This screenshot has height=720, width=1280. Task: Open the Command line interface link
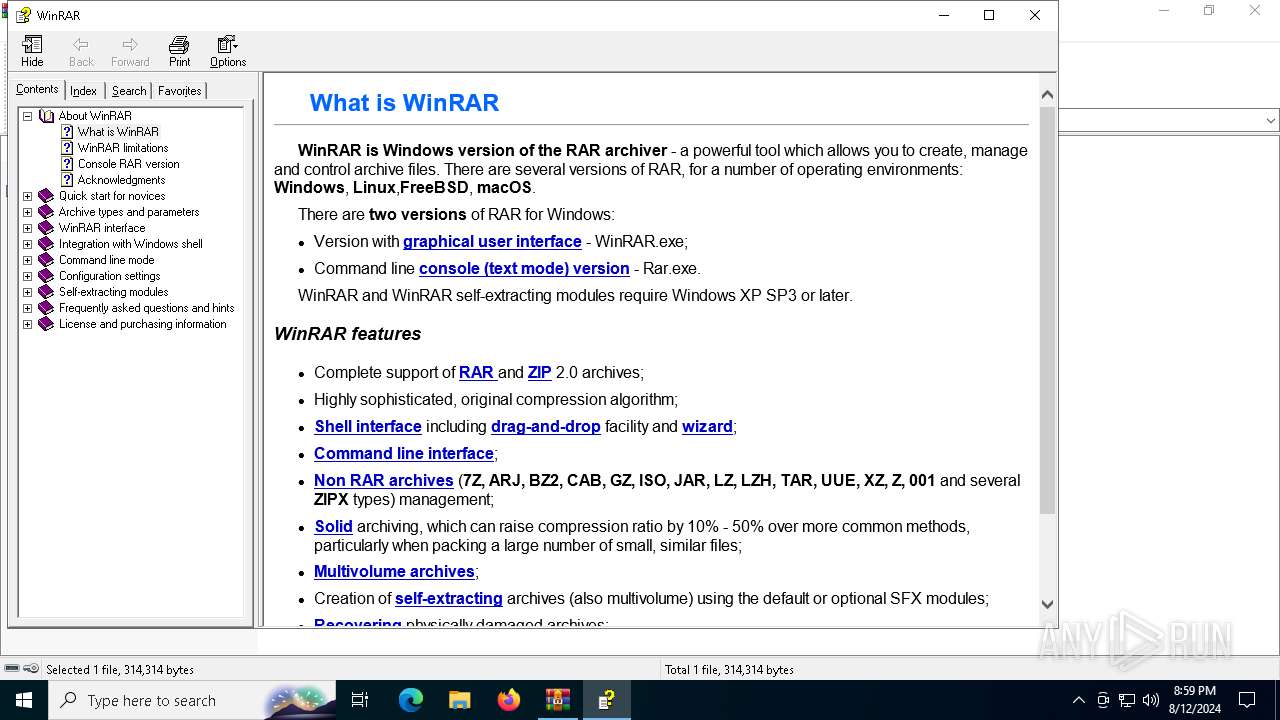point(404,453)
